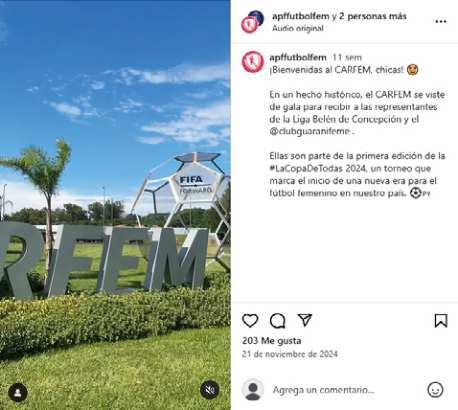Image resolution: width=458 pixels, height=410 pixels.
Task: Open @clubguaranifeme mention
Action: point(309,131)
